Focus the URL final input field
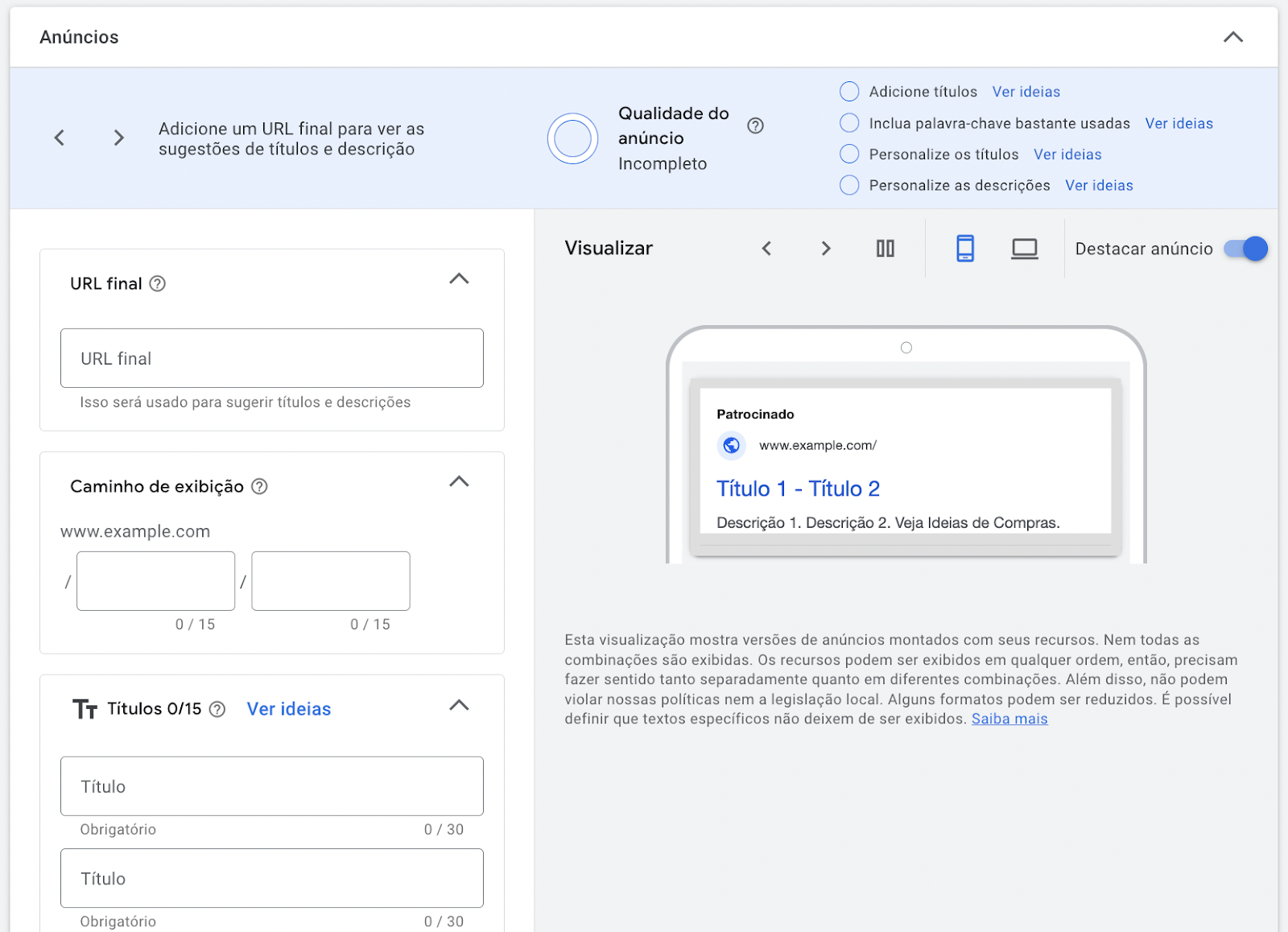Image resolution: width=1288 pixels, height=932 pixels. tap(272, 358)
